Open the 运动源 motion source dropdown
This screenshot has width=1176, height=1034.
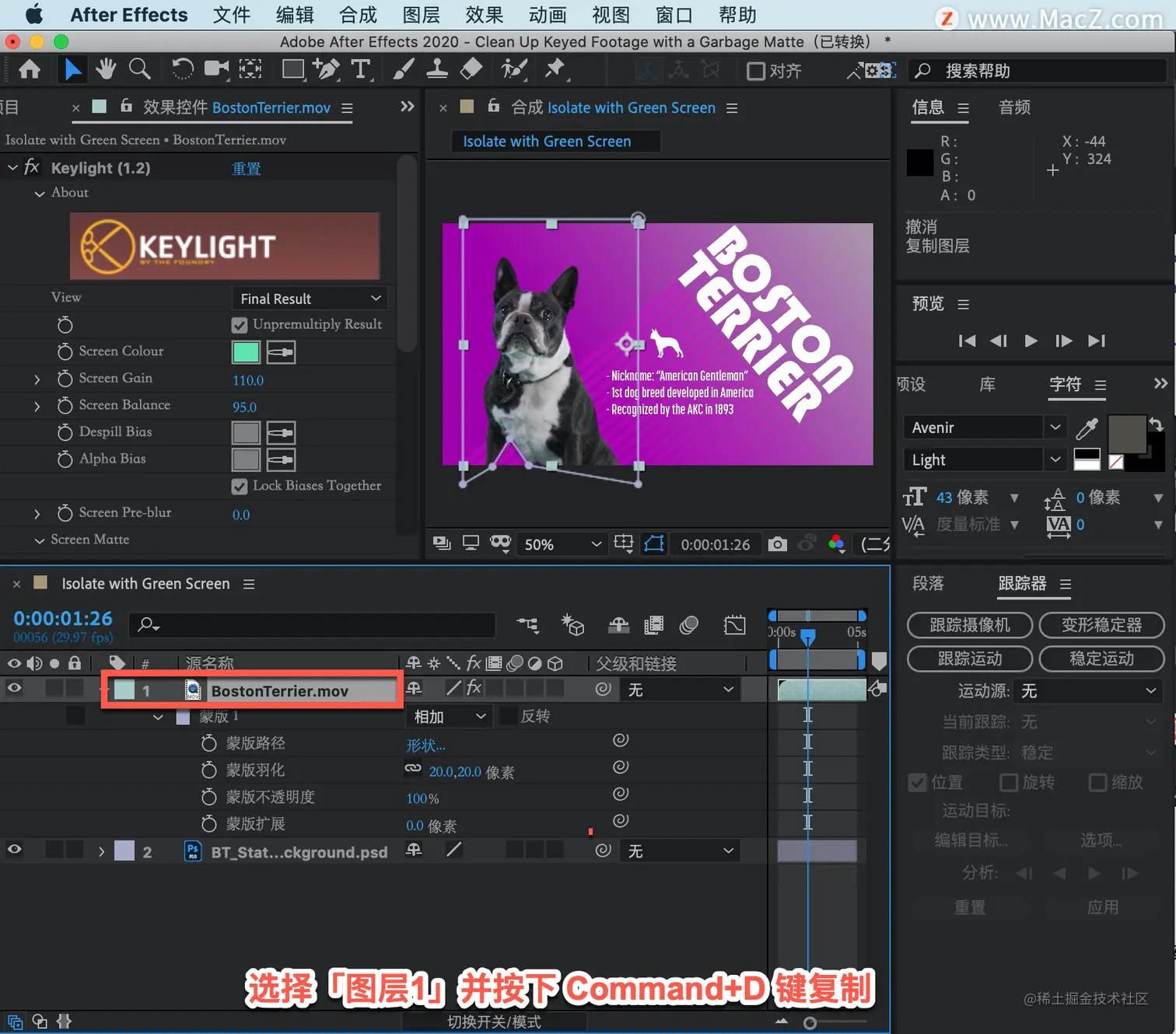(1087, 691)
